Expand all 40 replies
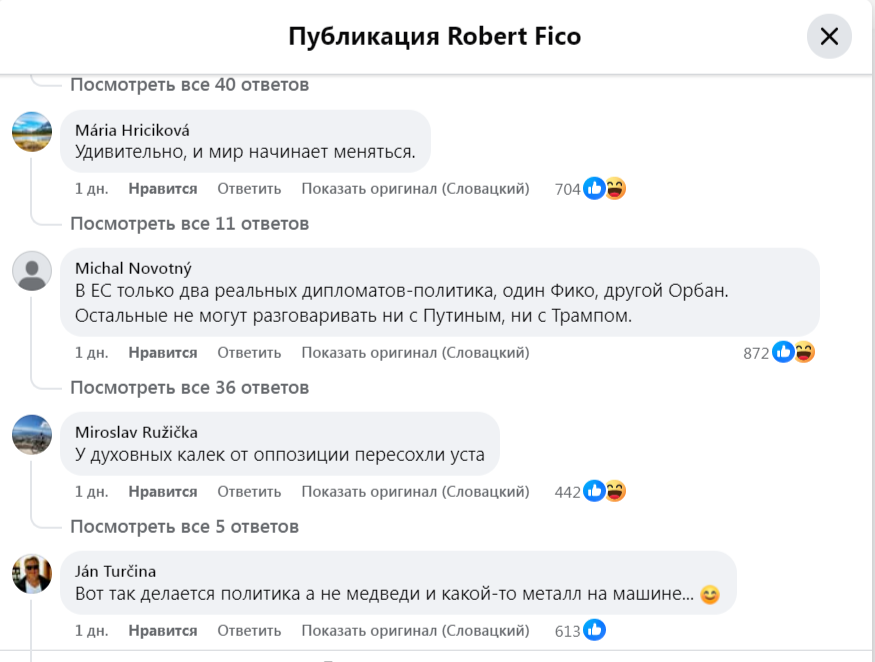The height and width of the screenshot is (662, 875). [x=189, y=84]
